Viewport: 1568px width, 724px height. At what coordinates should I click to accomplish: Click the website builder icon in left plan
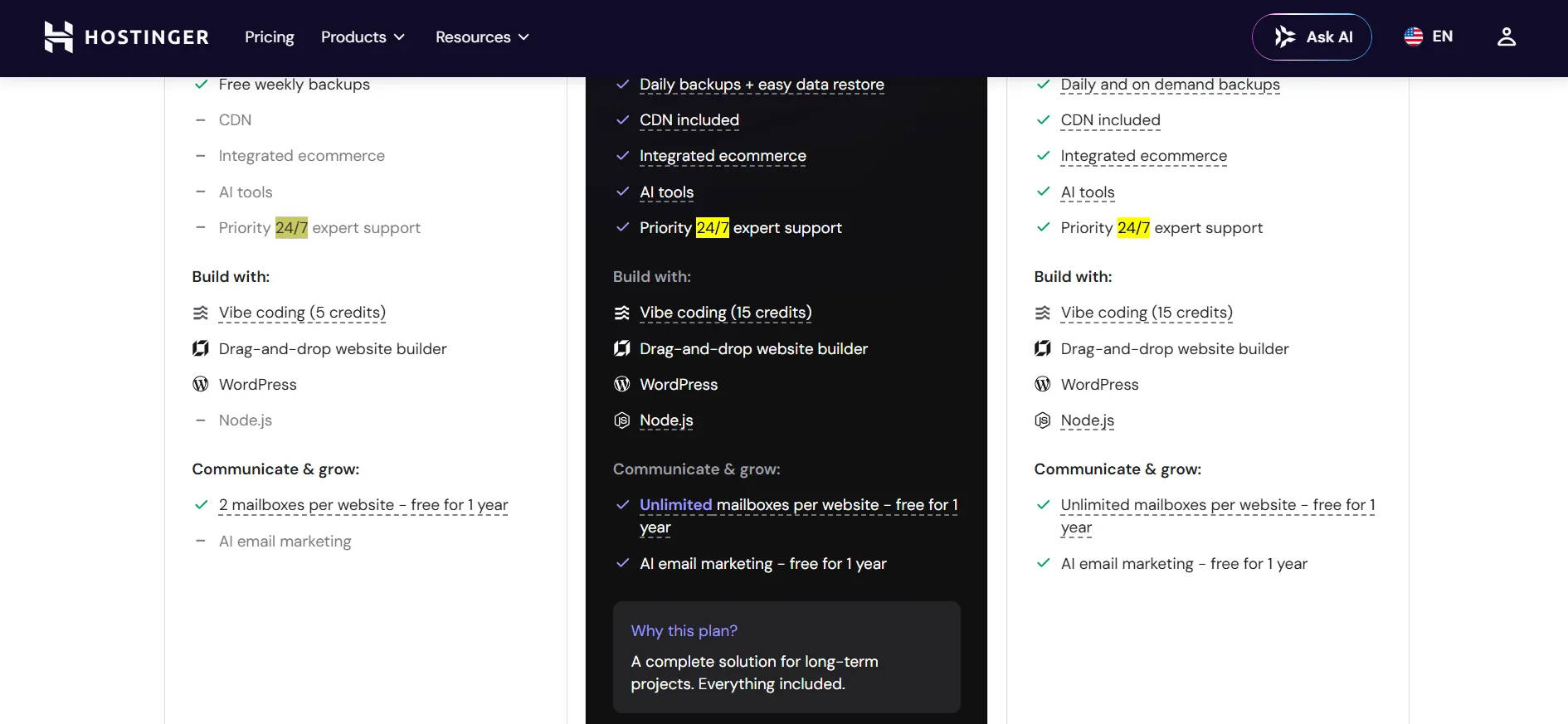[x=201, y=348]
